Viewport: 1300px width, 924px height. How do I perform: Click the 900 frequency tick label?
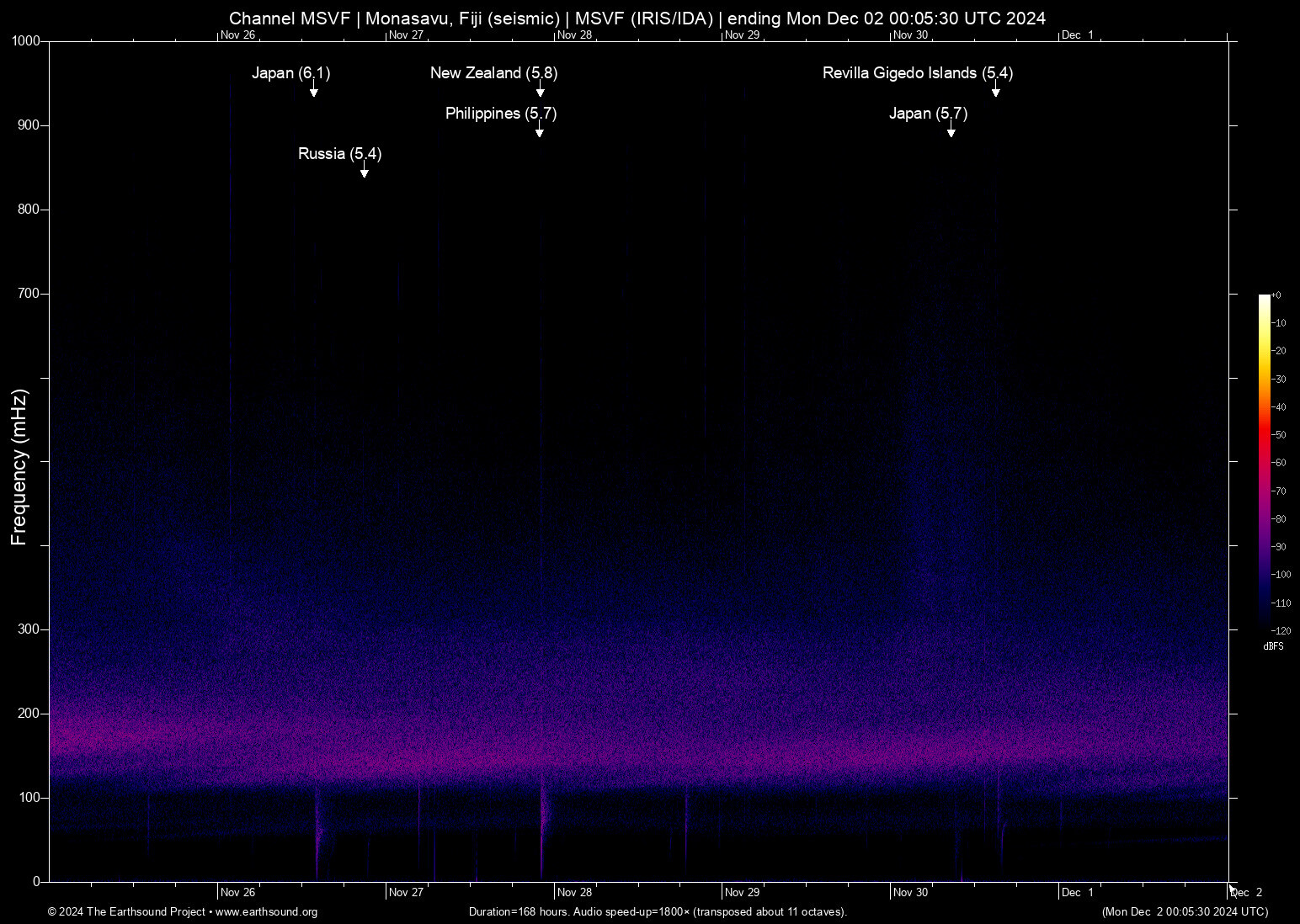pyautogui.click(x=29, y=125)
